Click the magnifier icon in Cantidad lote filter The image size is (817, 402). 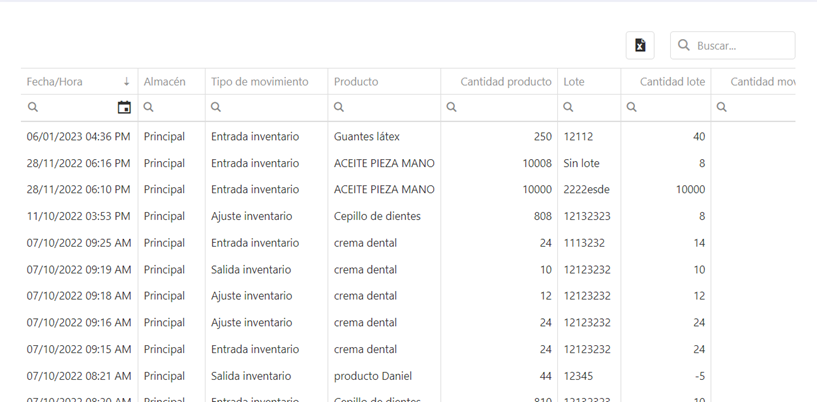coord(632,107)
